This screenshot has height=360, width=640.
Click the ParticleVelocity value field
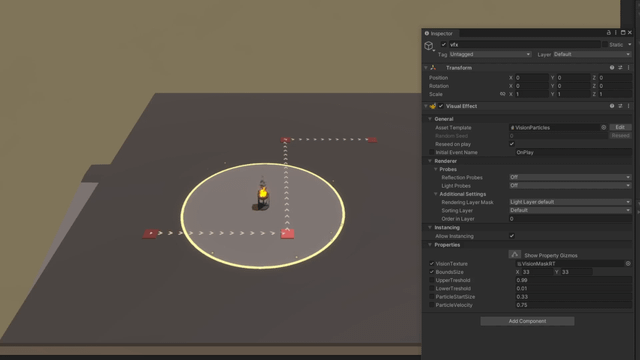(573, 305)
